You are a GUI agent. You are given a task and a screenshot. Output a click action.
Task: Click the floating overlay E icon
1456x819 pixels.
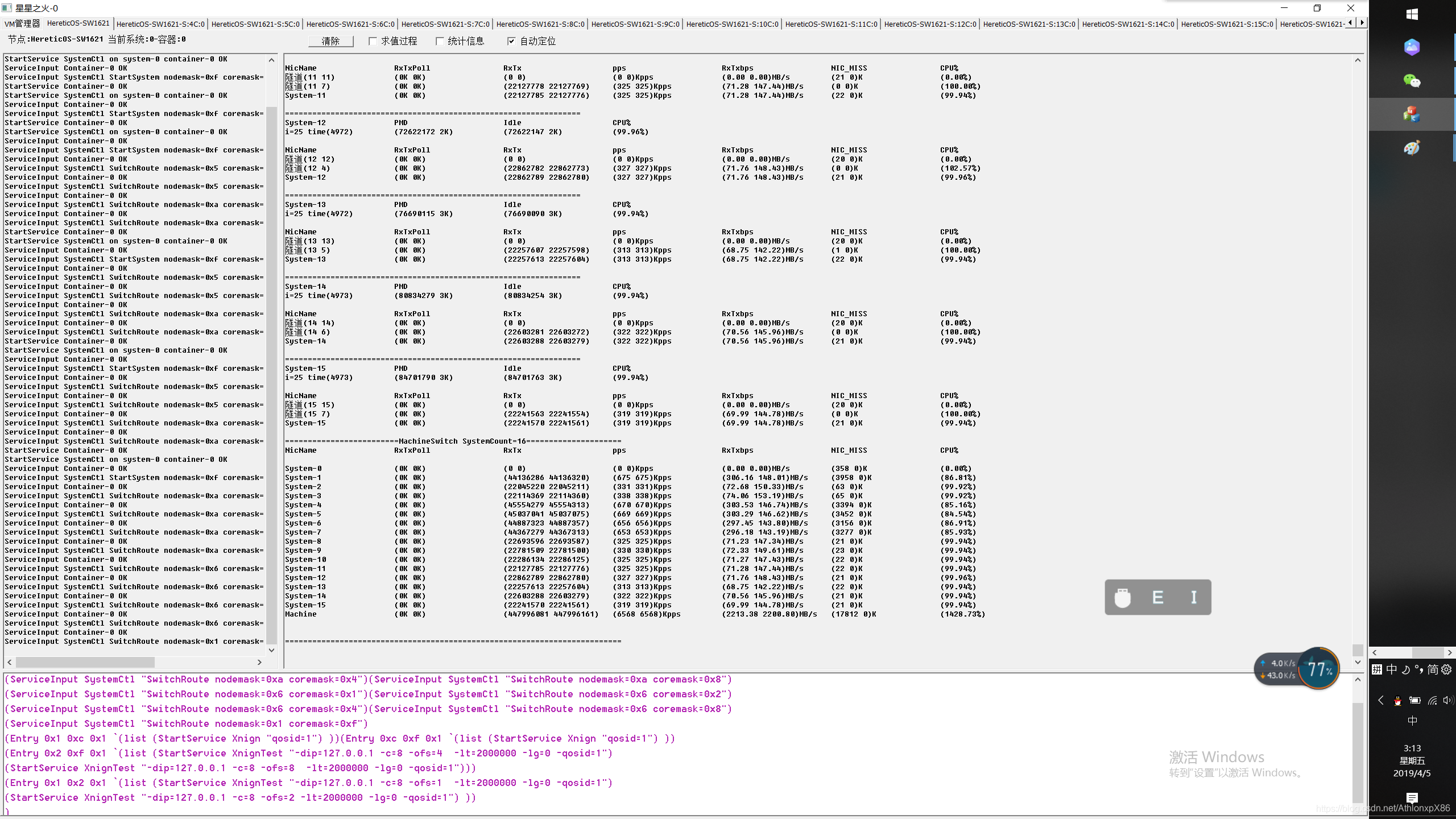pos(1157,597)
